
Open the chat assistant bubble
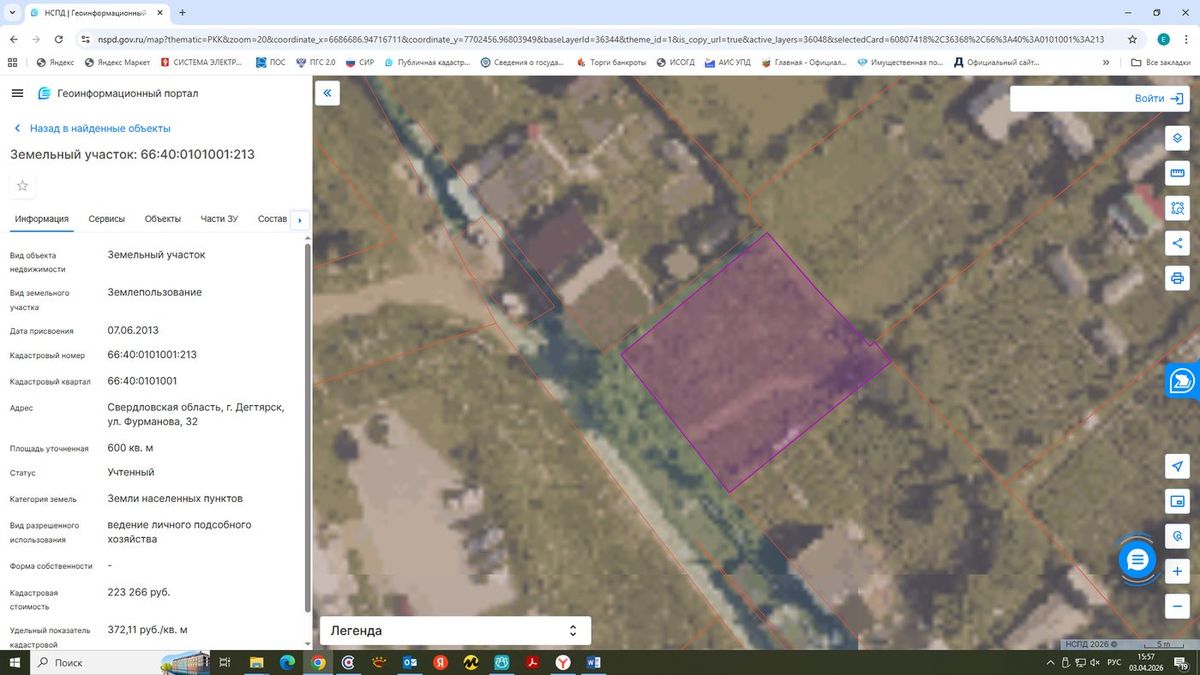(1137, 560)
